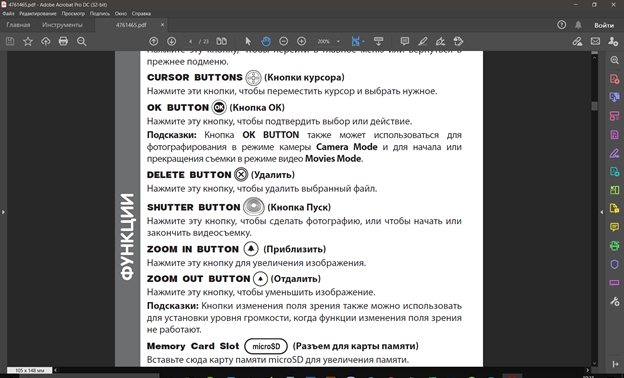Click the expand sidebar icon at bottom right
The image size is (624, 378).
coord(614,364)
